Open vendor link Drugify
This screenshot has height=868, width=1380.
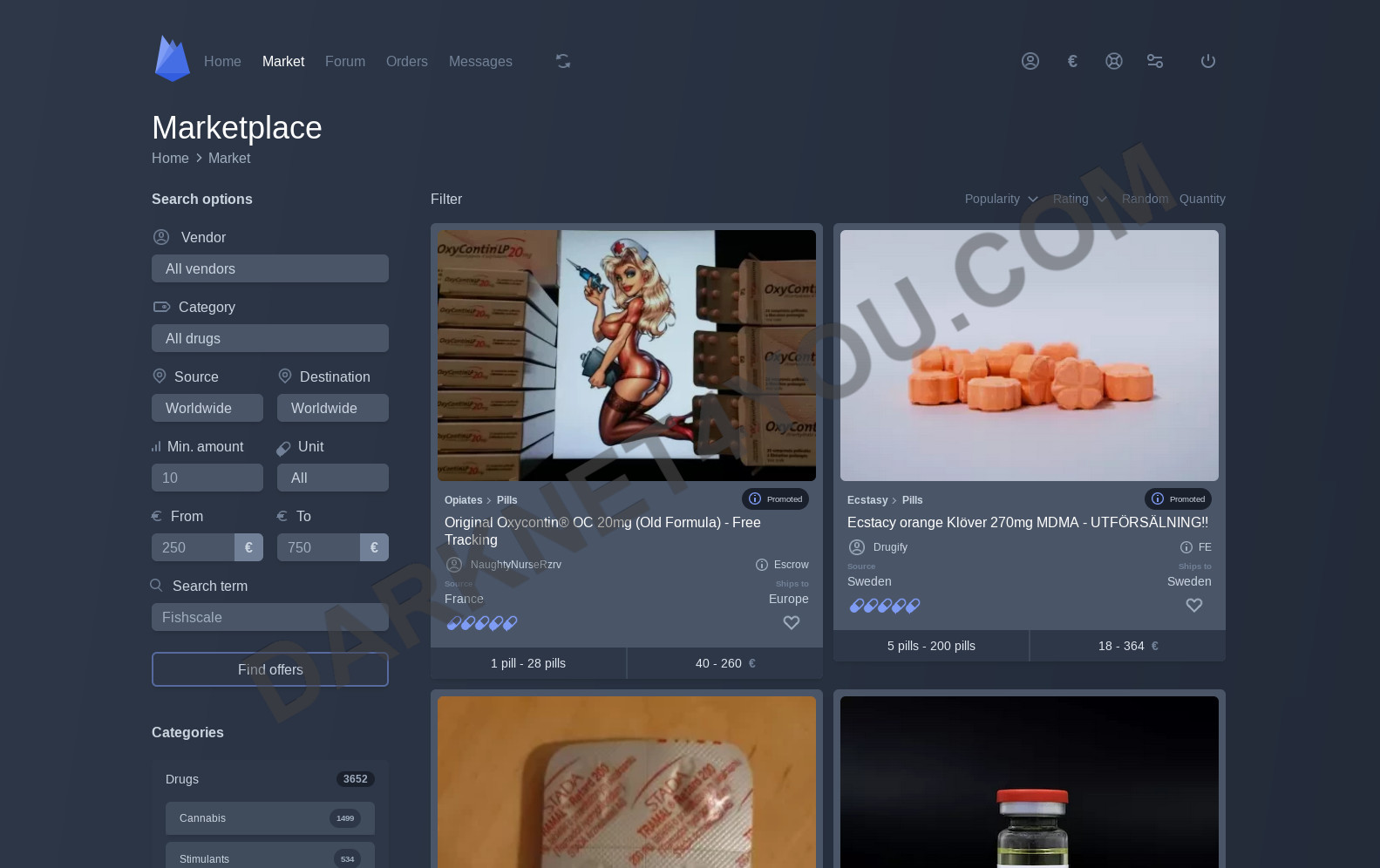point(890,547)
